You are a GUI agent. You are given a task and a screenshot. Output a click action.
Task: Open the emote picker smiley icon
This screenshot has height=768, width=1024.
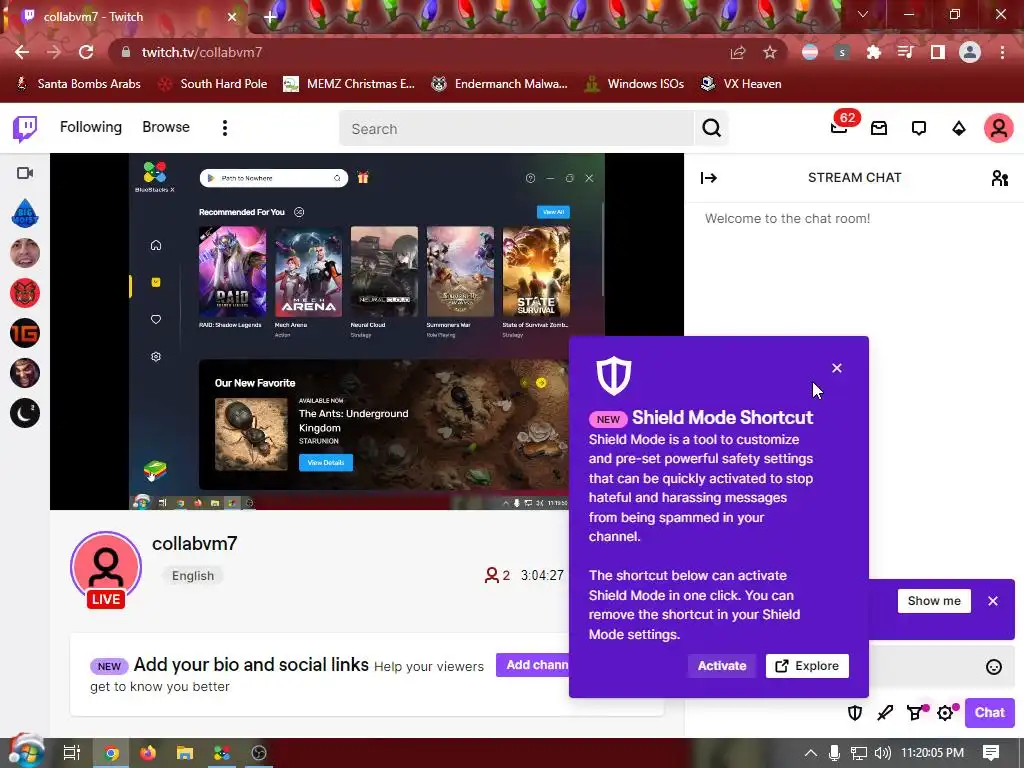(993, 667)
